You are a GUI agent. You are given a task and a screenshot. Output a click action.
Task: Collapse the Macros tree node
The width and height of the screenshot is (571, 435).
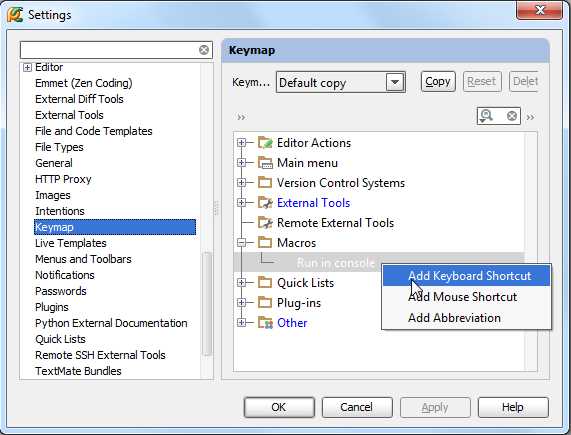(x=241, y=243)
